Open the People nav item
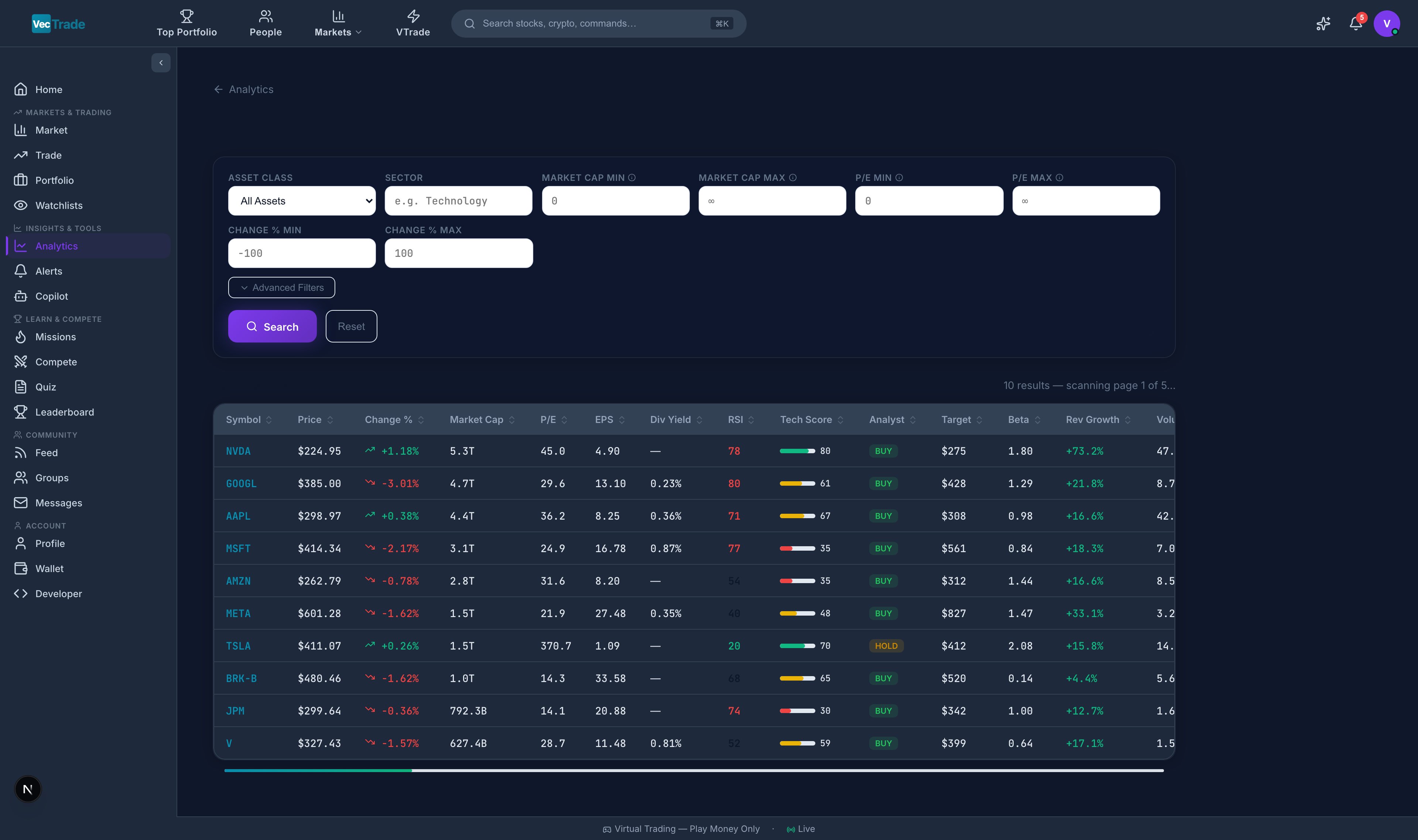The image size is (1418, 840). pos(266,23)
